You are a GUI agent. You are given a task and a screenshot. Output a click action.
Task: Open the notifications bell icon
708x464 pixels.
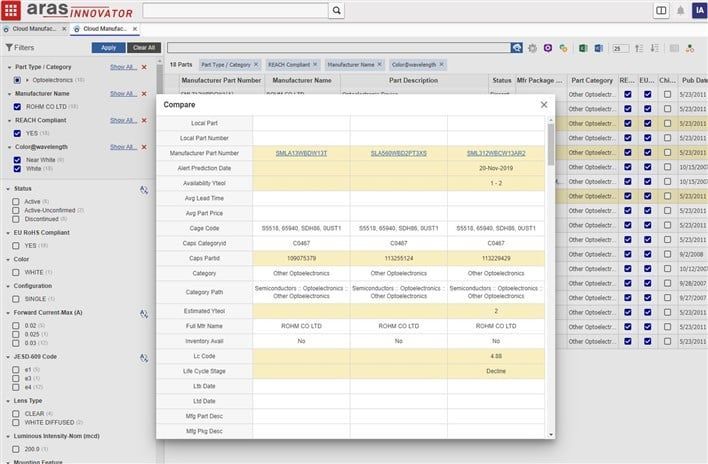[680, 10]
